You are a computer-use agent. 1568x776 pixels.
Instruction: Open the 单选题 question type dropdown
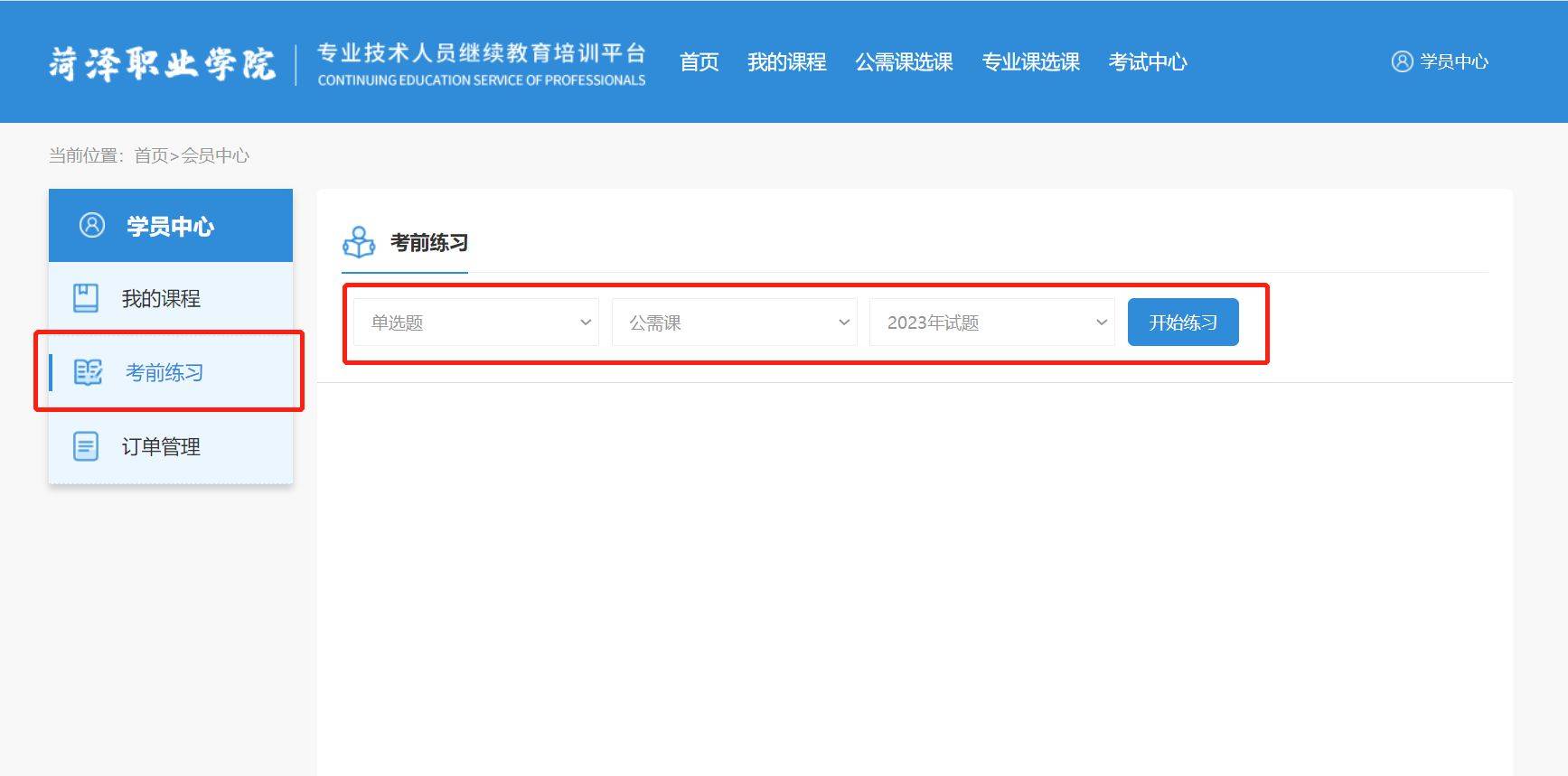[x=476, y=323]
